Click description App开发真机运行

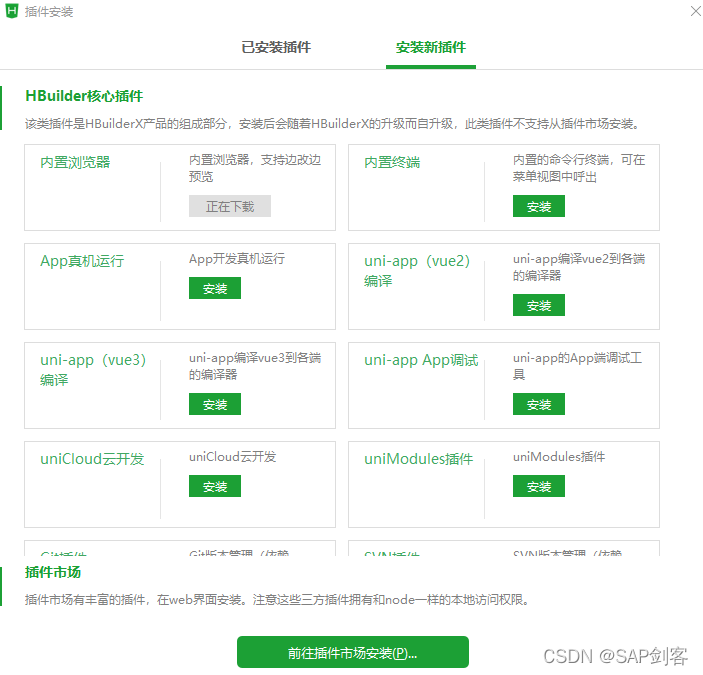tap(237, 259)
